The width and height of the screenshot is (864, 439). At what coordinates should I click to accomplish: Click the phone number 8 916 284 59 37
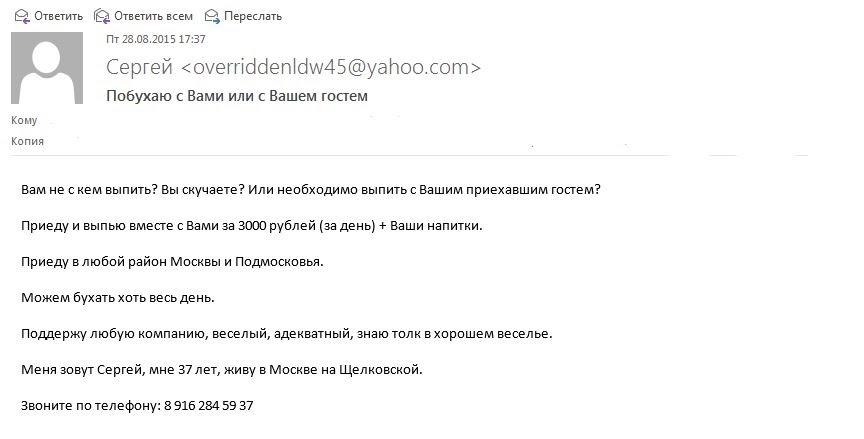click(x=209, y=406)
